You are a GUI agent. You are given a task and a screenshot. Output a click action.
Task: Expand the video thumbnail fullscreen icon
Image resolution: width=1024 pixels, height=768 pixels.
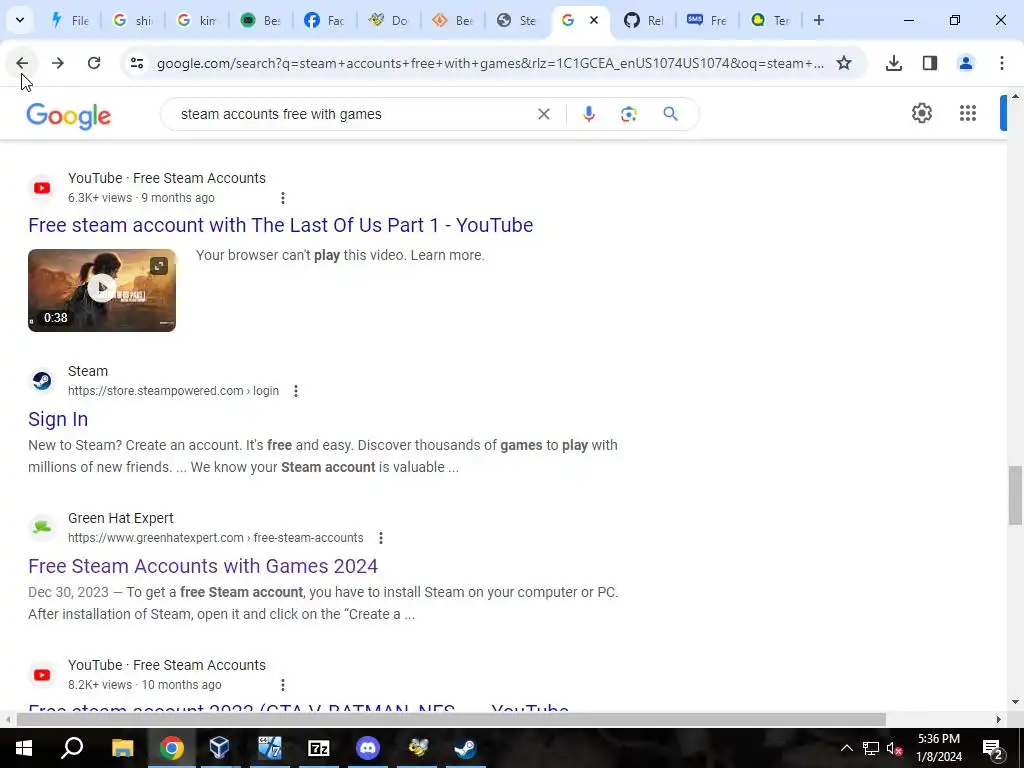point(159,266)
